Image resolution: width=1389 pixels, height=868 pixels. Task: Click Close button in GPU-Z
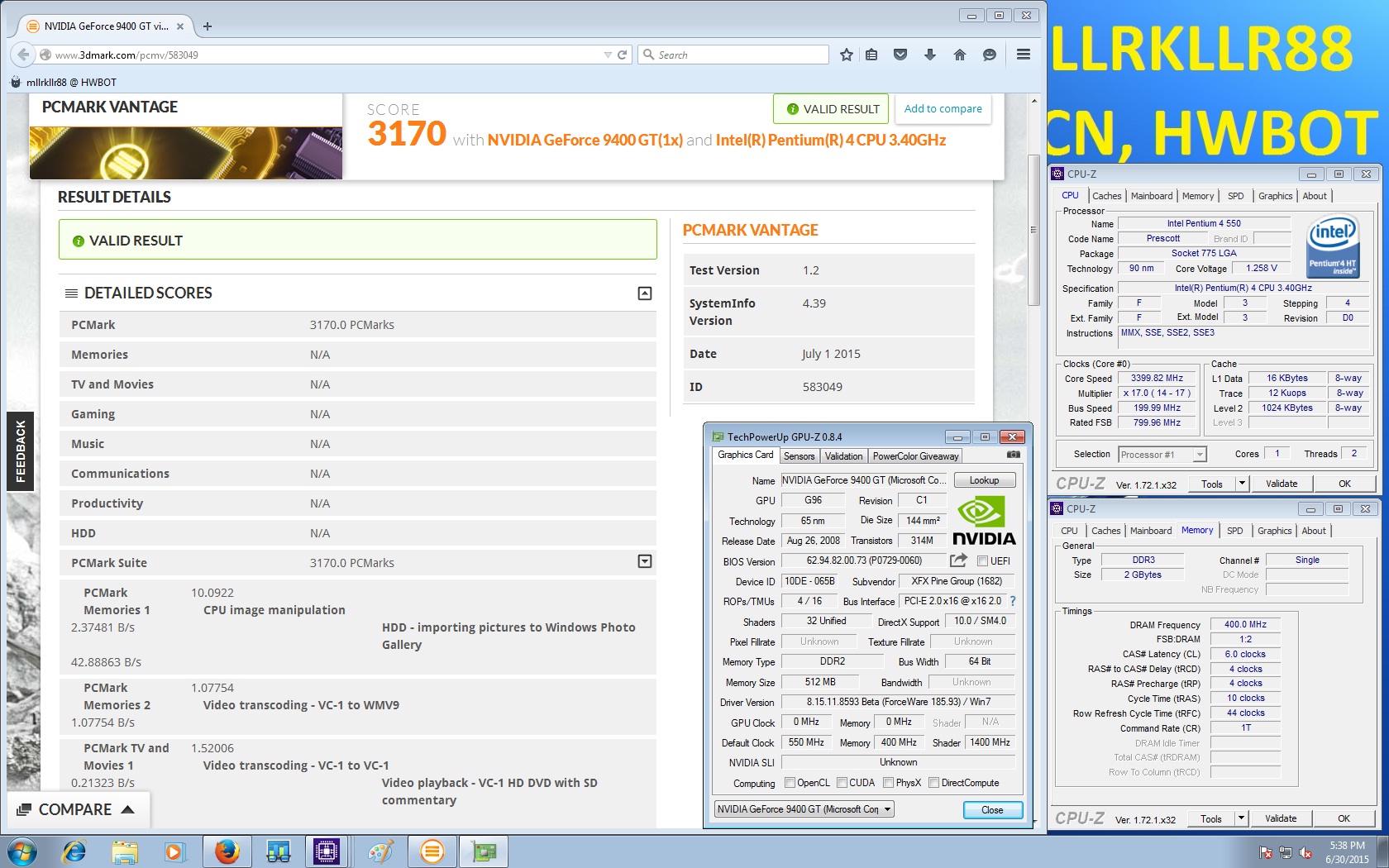pyautogui.click(x=992, y=810)
